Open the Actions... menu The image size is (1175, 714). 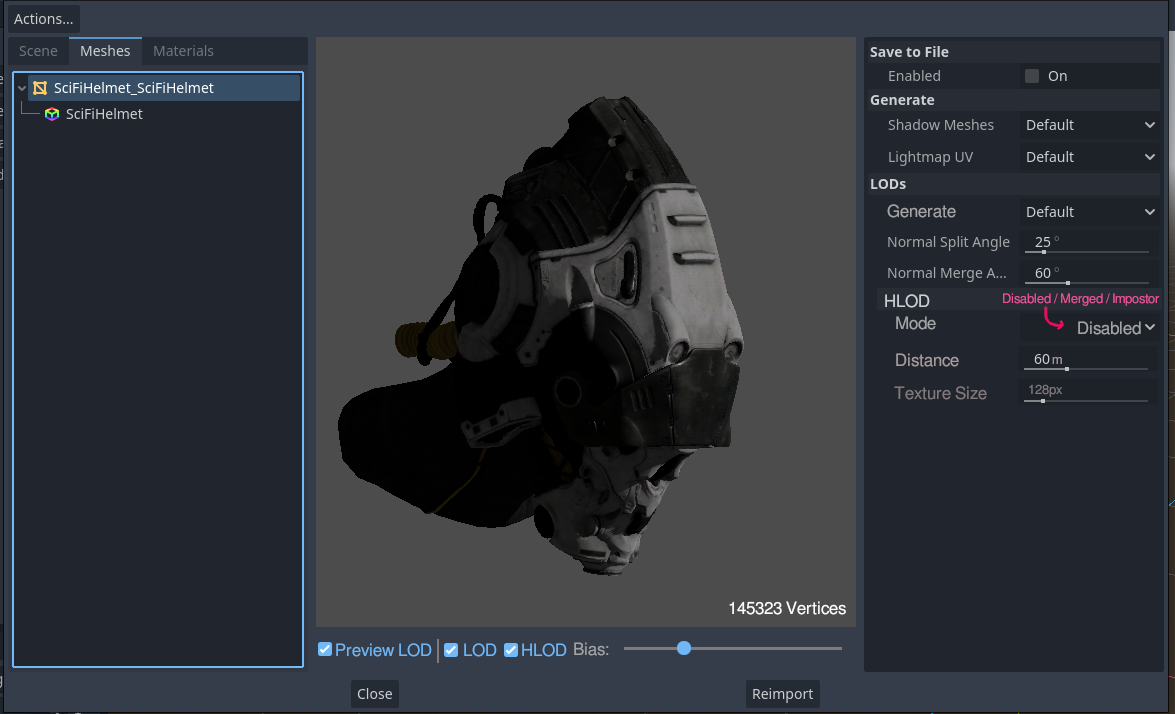click(x=43, y=18)
